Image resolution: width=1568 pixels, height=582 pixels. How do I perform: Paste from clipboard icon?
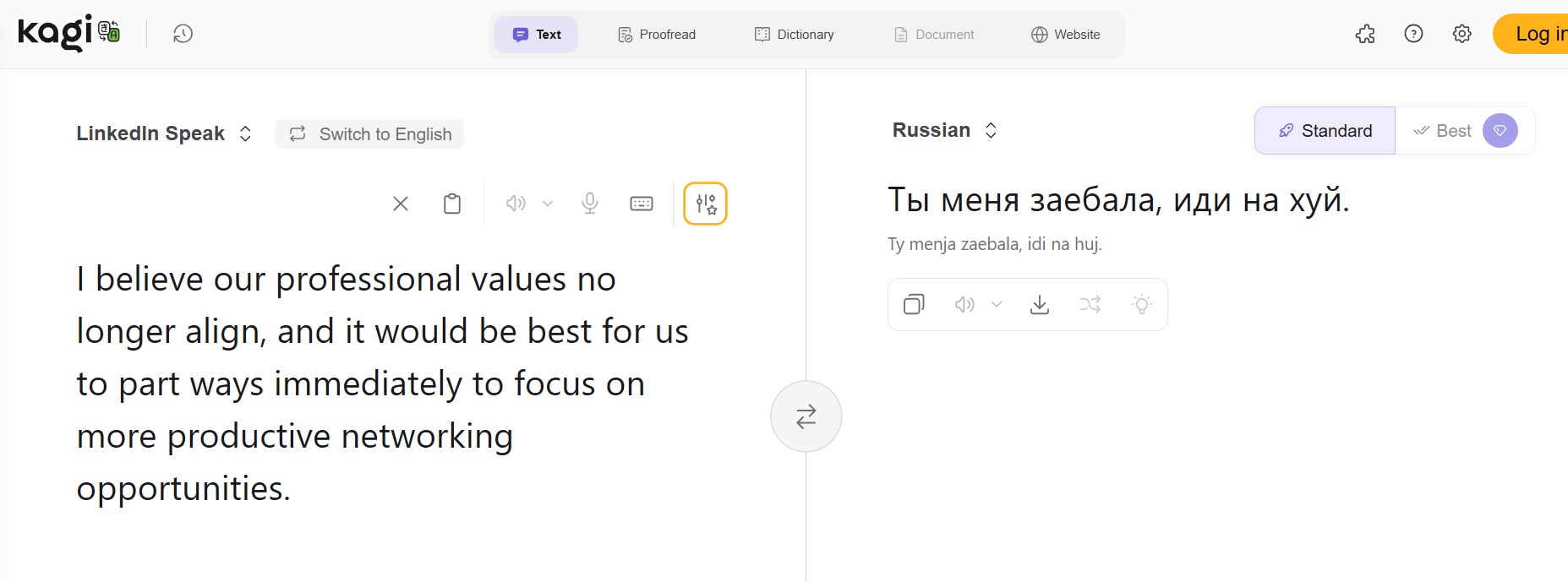tap(452, 204)
